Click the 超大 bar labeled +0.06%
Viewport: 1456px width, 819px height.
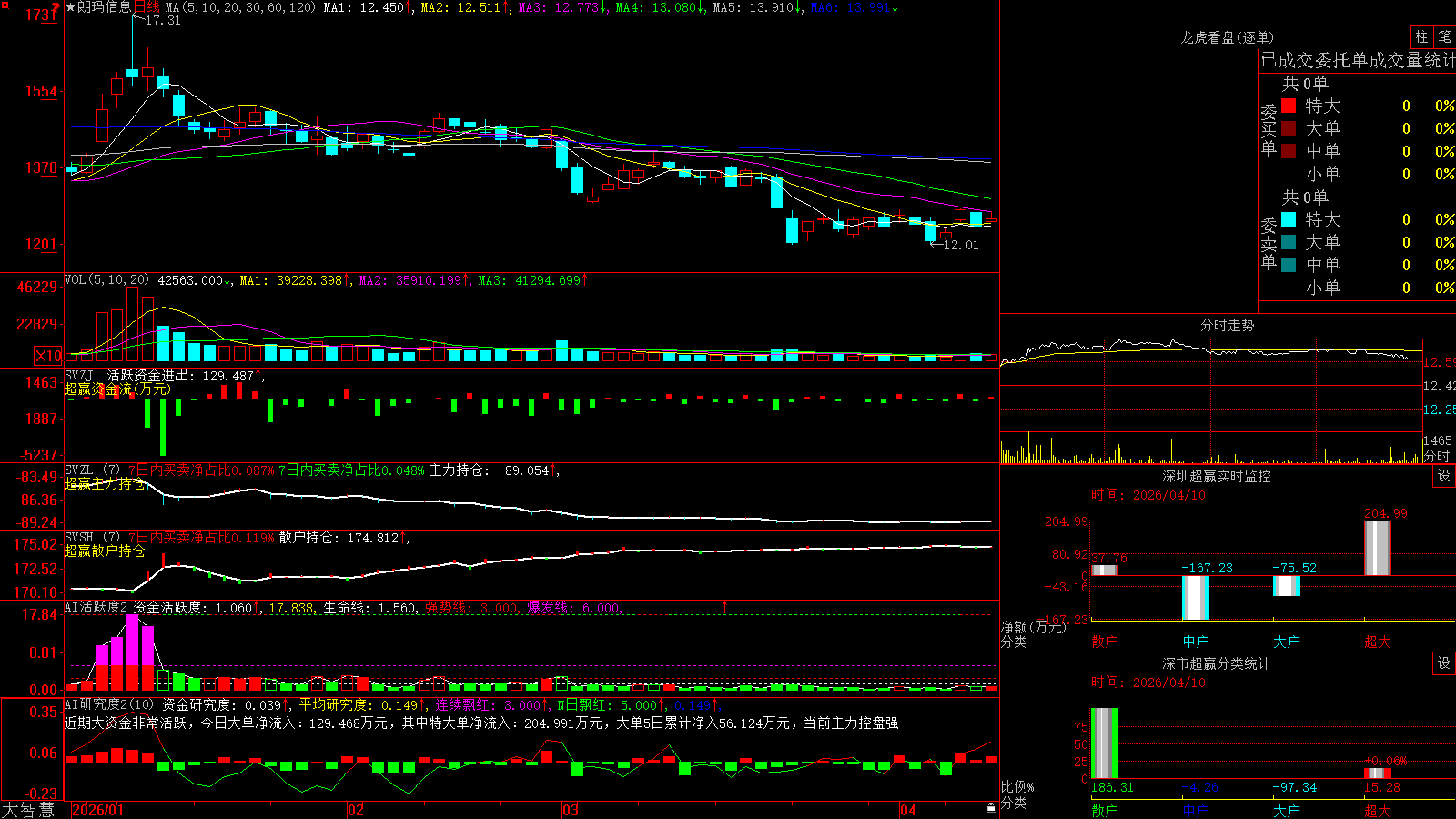1378,773
